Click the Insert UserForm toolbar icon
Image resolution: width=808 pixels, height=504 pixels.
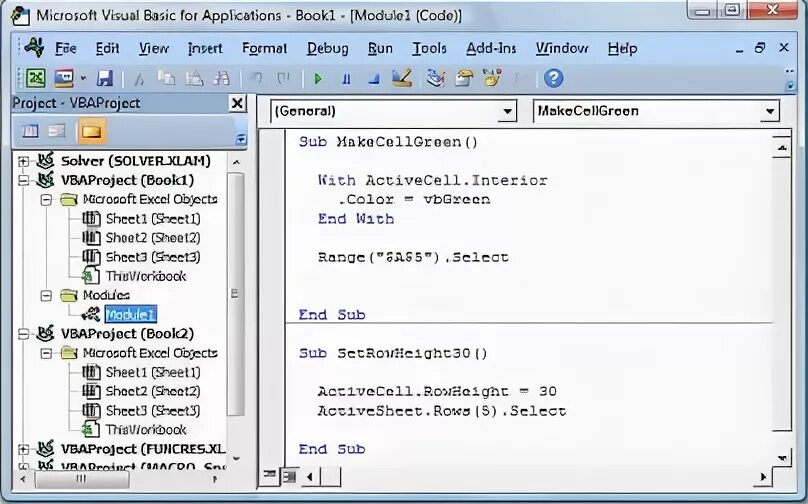pyautogui.click(x=64, y=78)
